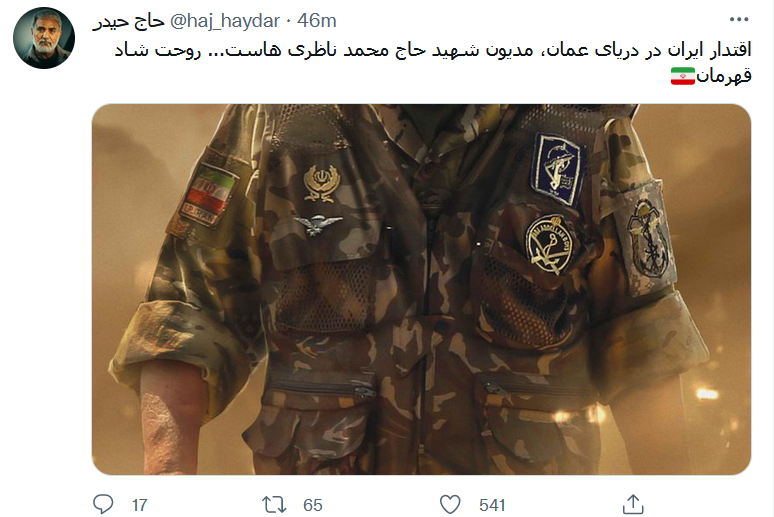Click the first line of tweet text
Viewport: 774px width, 517px height.
point(433,50)
